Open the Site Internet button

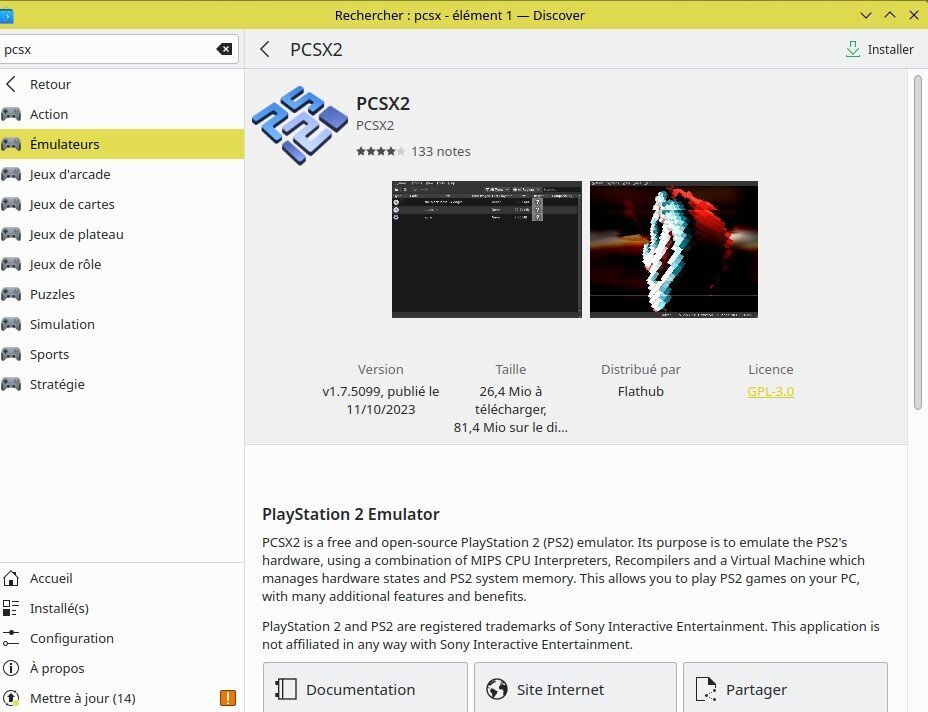coord(575,688)
